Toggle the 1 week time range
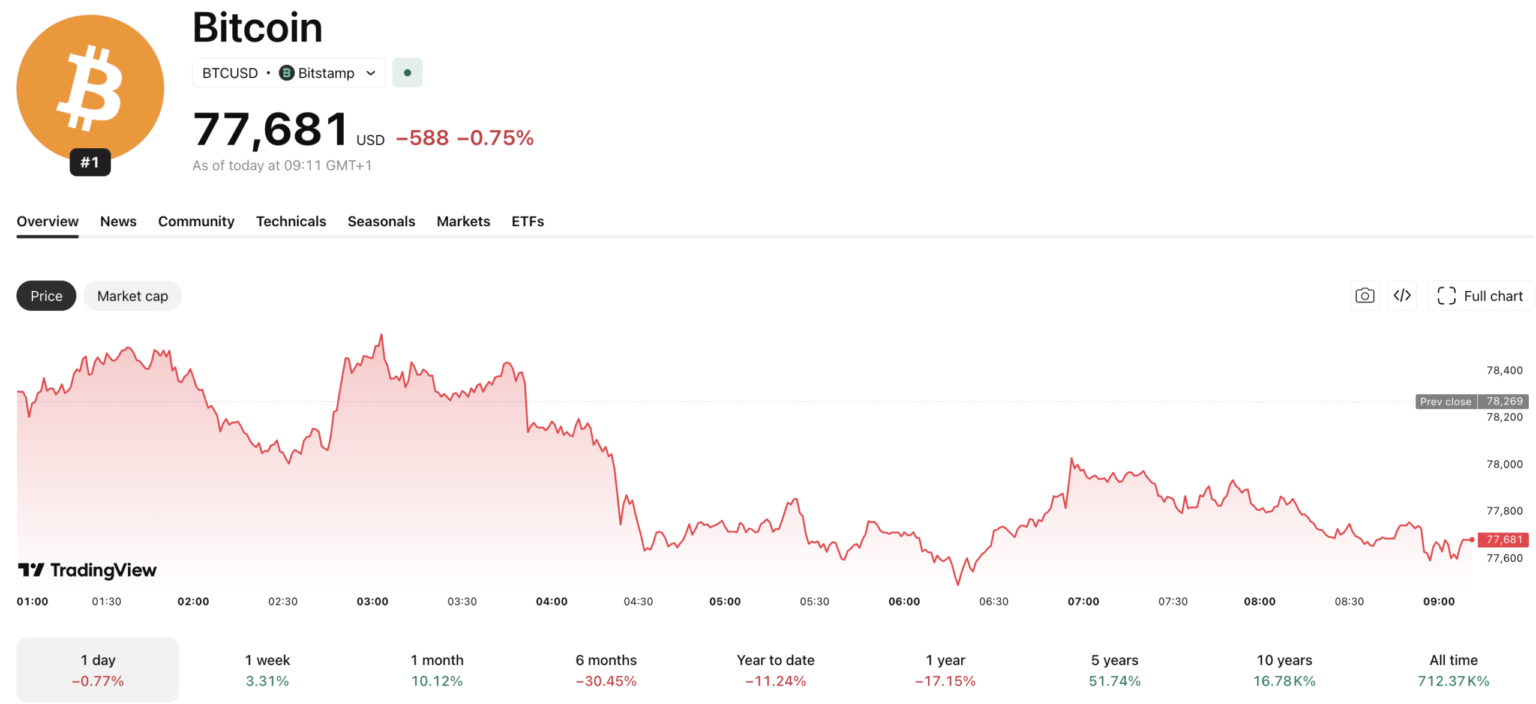Screen dimensions: 1536x704 (x=267, y=669)
